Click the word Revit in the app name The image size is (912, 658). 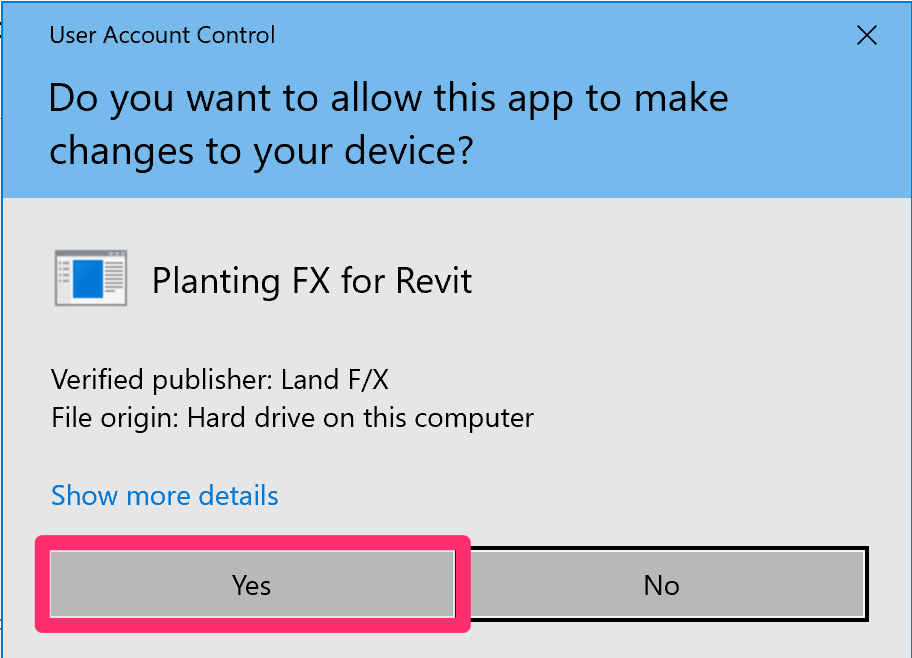click(x=434, y=281)
